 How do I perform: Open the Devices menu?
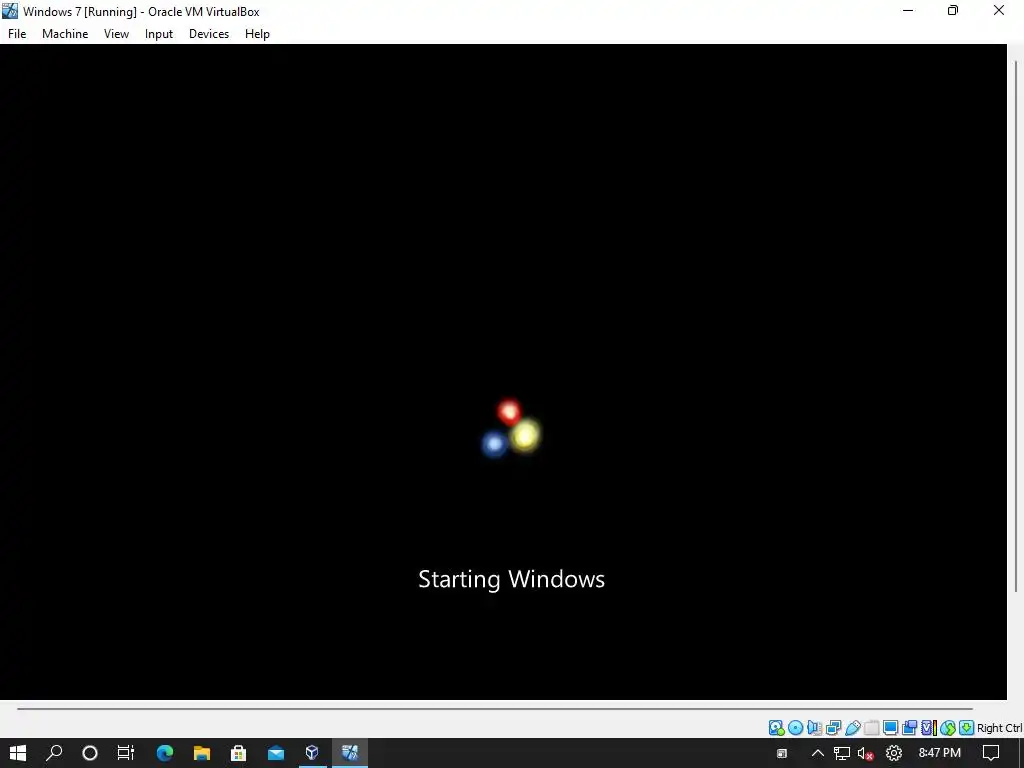pos(209,34)
